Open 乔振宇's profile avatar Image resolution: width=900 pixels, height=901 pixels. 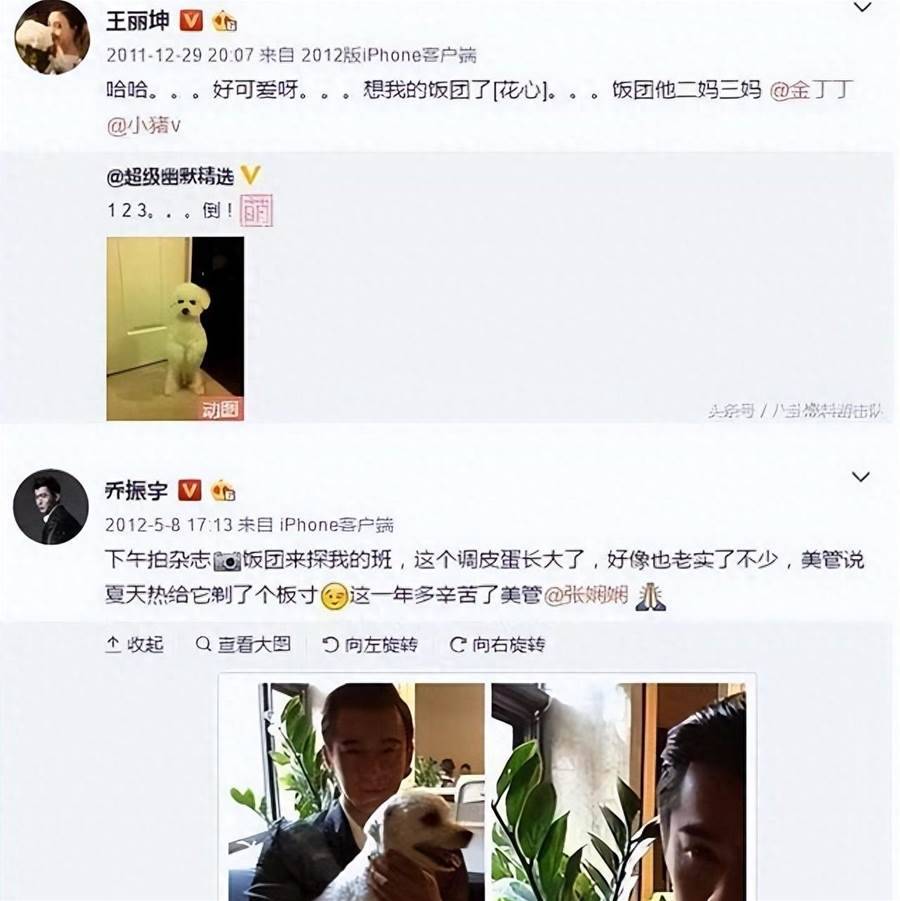point(51,506)
